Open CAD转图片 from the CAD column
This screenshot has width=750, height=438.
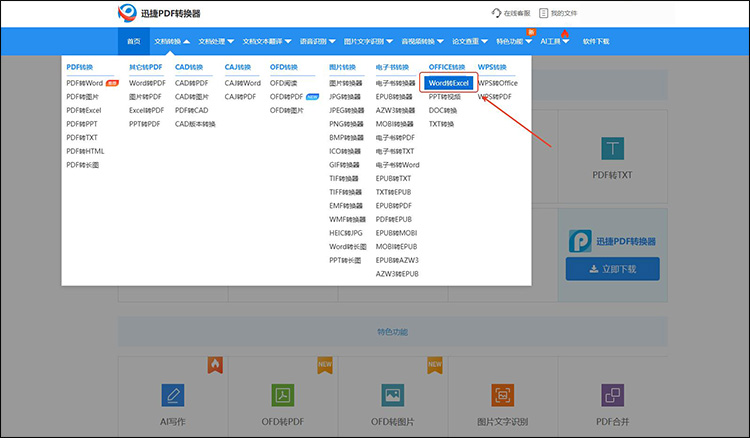click(191, 97)
